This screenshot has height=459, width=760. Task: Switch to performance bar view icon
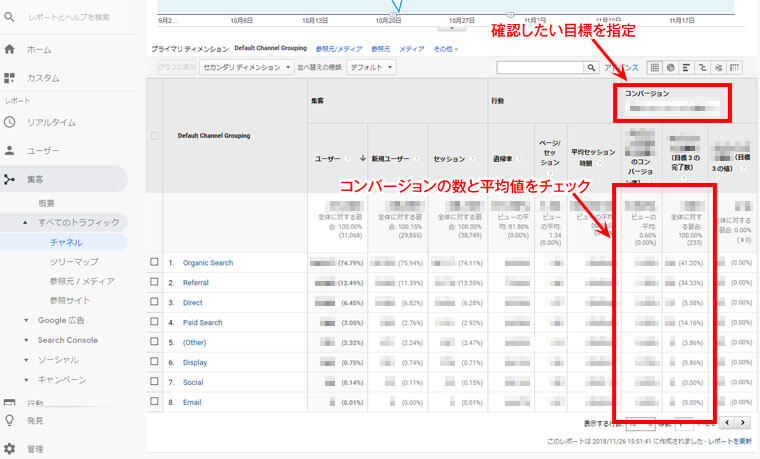pos(686,67)
